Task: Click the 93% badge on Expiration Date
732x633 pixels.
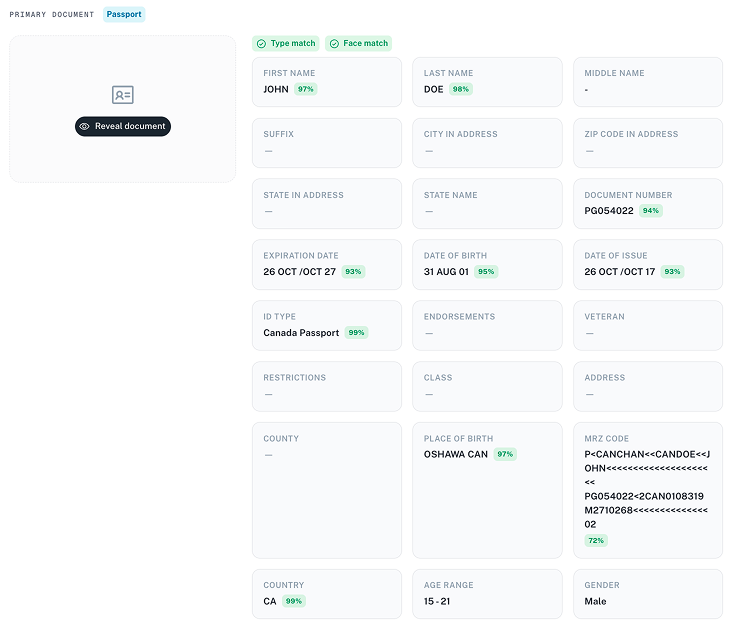Action: point(353,272)
